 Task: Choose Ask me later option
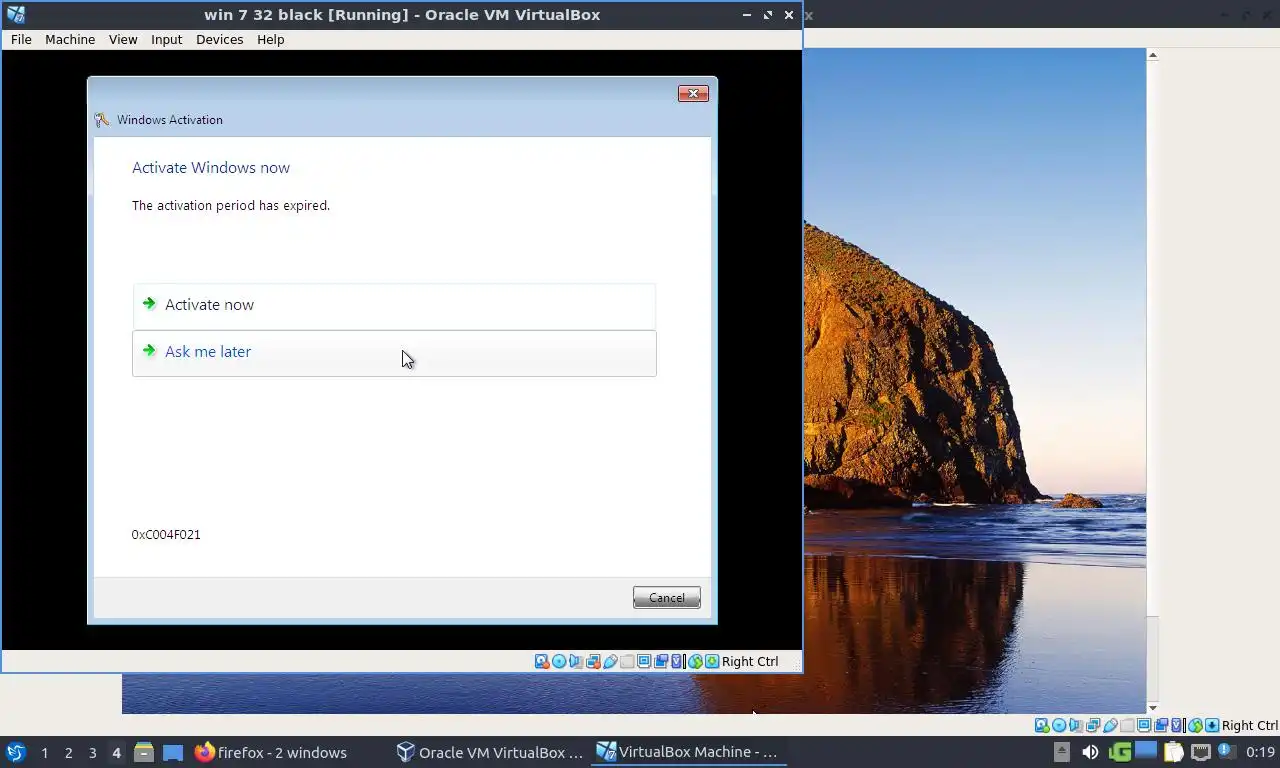[x=394, y=352]
